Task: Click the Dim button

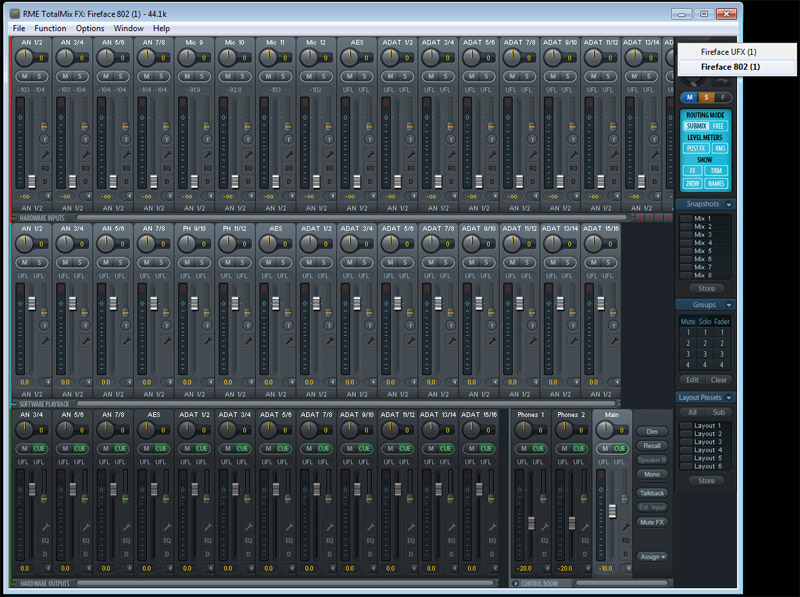Action: (651, 432)
